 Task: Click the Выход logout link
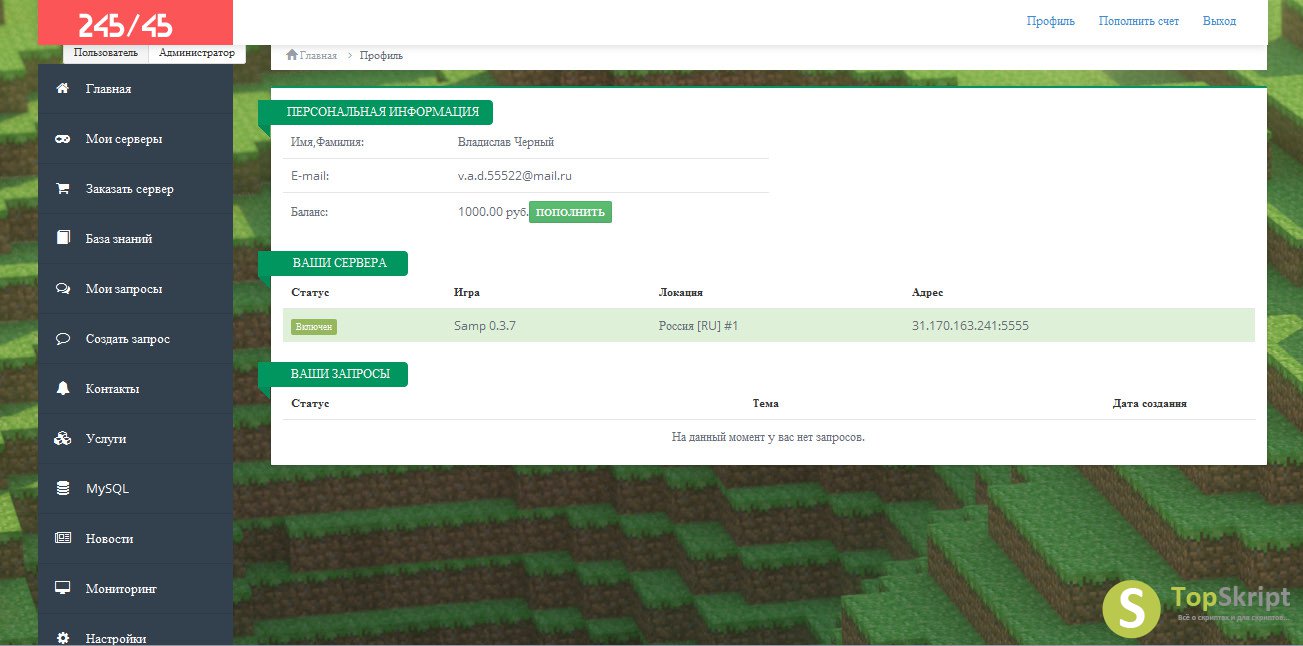[1219, 21]
